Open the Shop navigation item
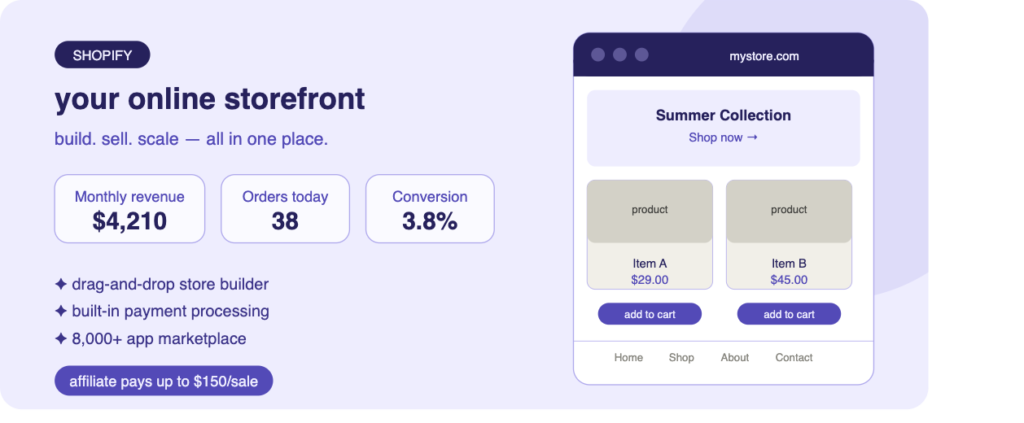Image resolution: width=1024 pixels, height=423 pixels. tap(681, 358)
